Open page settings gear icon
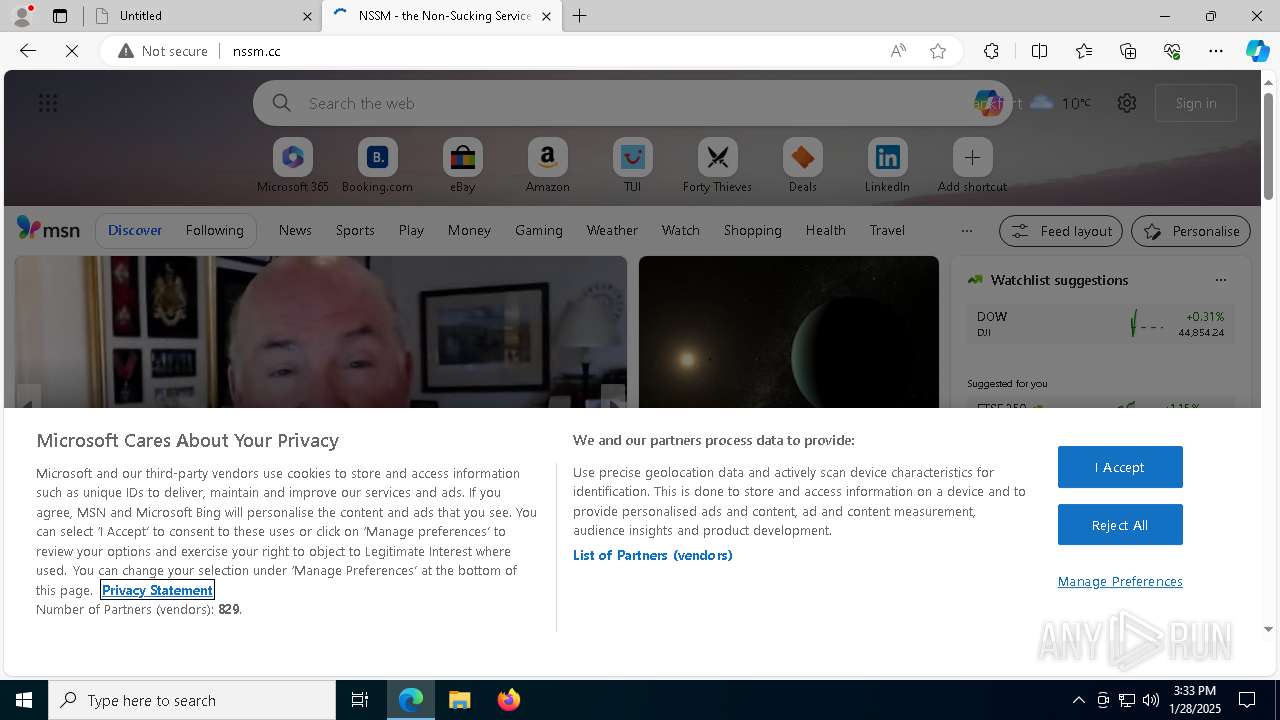This screenshot has height=720, width=1280. coord(1127,103)
